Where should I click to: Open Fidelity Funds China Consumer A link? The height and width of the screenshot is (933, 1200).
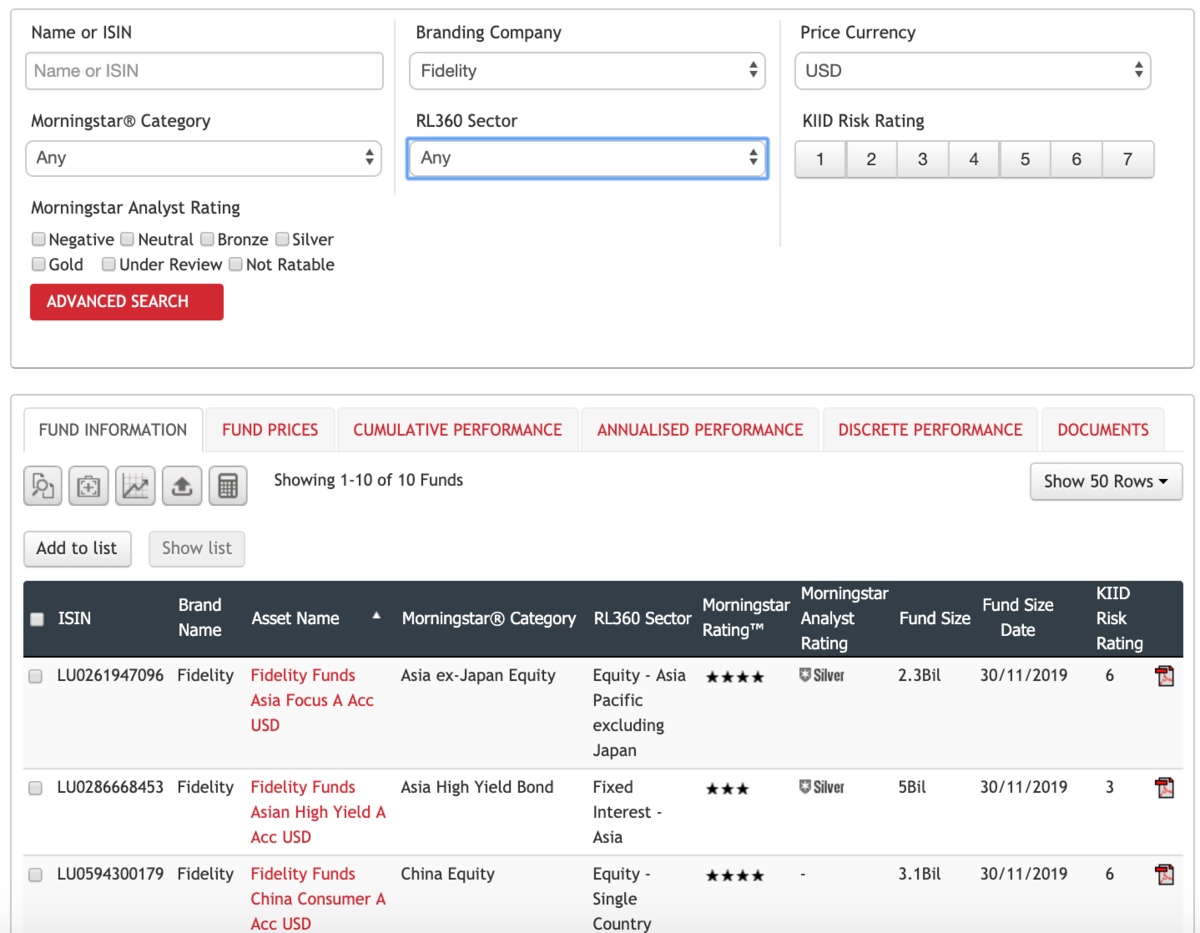point(318,899)
